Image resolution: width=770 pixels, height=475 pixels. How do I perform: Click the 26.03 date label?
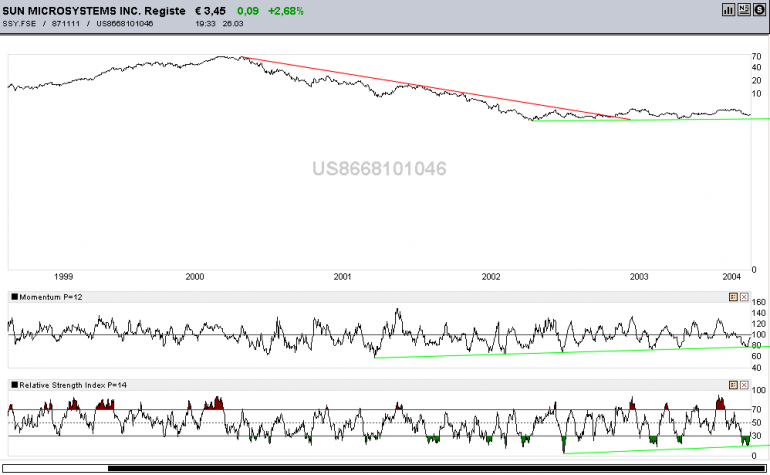point(233,24)
